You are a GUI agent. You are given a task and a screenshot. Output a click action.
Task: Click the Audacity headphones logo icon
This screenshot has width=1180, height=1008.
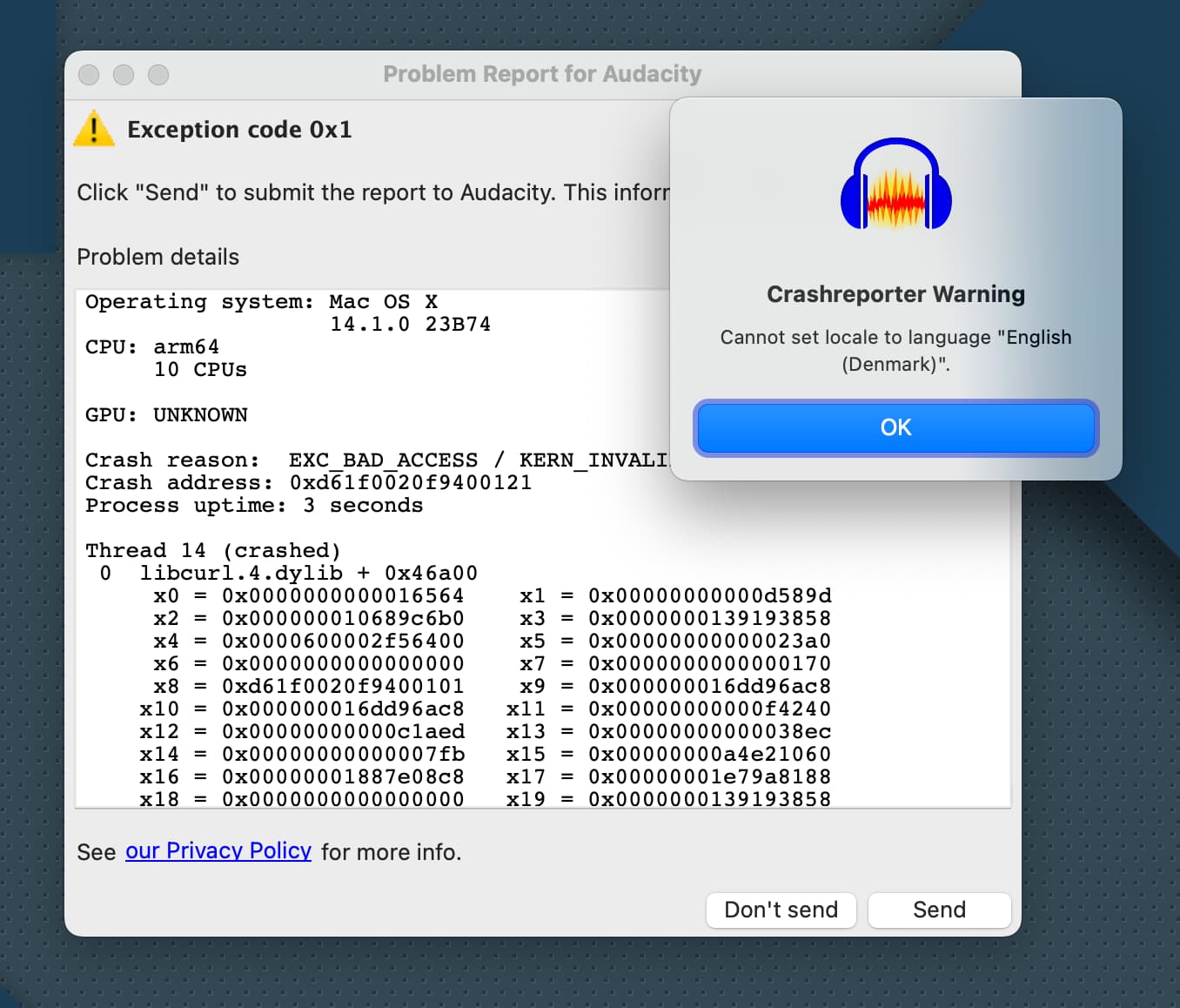pos(895,184)
